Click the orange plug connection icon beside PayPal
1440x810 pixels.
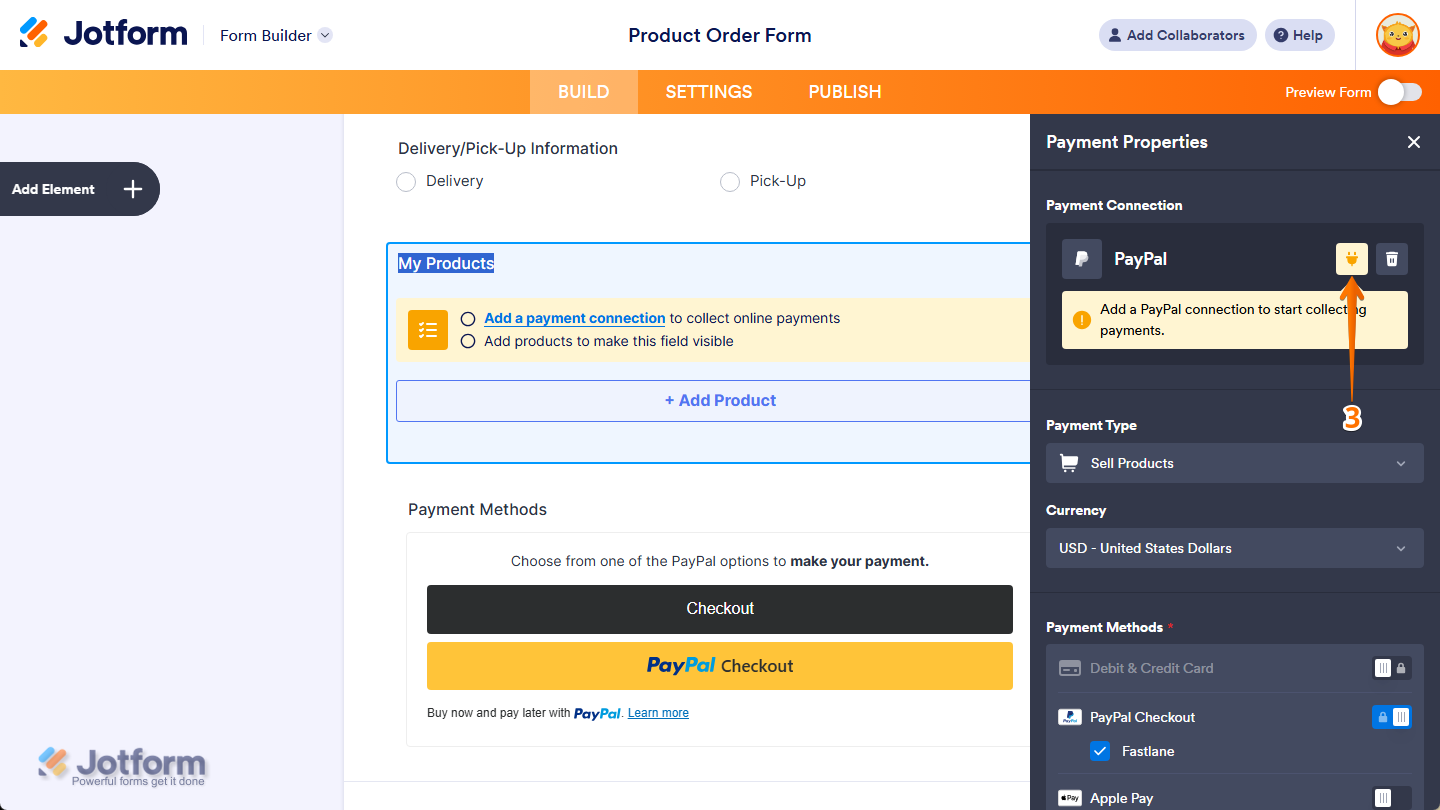point(1351,258)
